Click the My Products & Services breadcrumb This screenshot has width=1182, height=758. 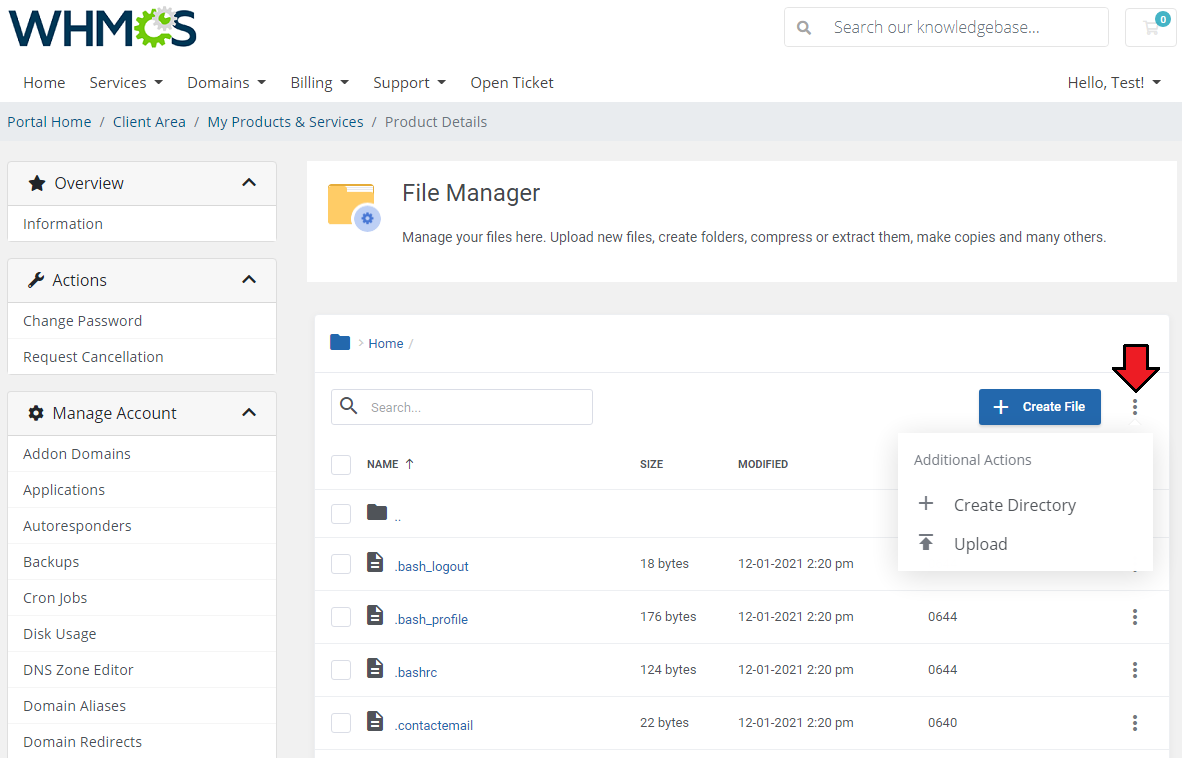tap(286, 122)
